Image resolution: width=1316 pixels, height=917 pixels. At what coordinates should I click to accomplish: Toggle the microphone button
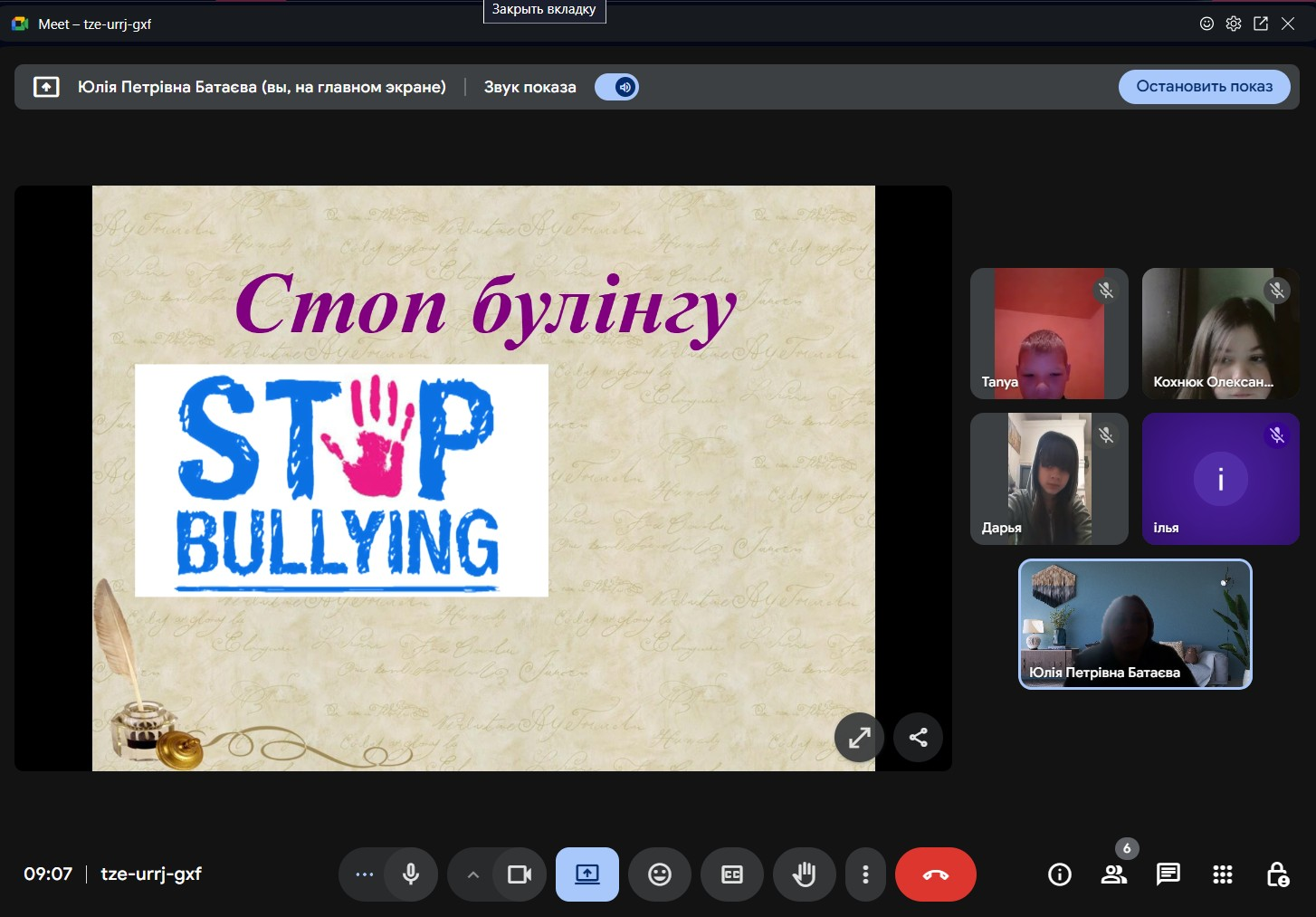click(411, 874)
